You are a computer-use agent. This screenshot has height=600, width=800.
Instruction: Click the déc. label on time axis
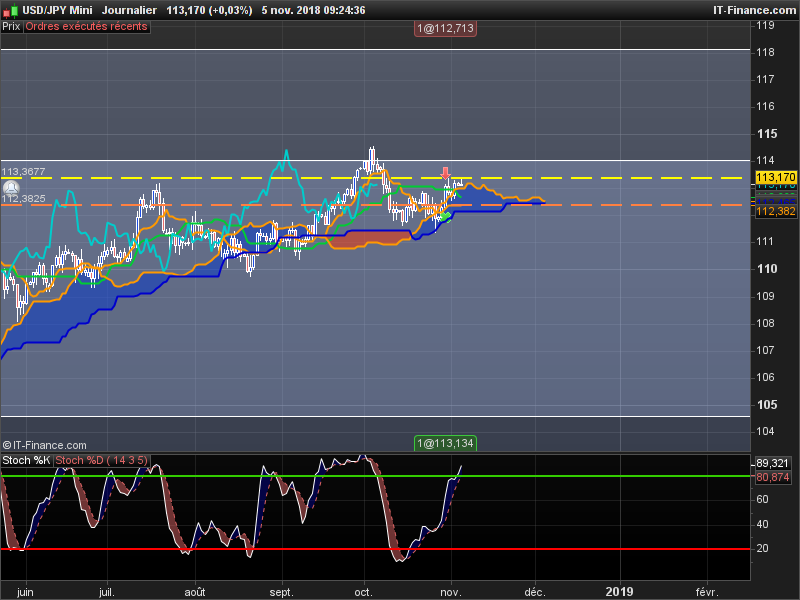click(535, 592)
